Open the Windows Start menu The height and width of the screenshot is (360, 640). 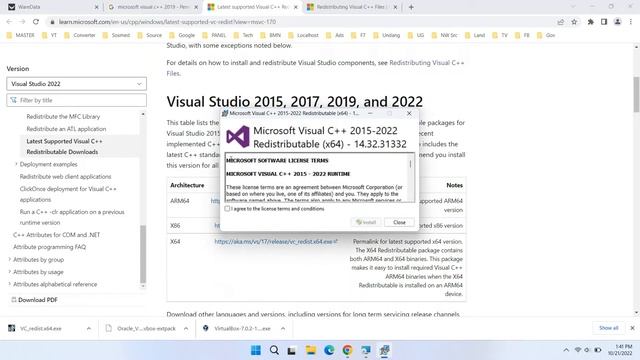[x=256, y=350]
